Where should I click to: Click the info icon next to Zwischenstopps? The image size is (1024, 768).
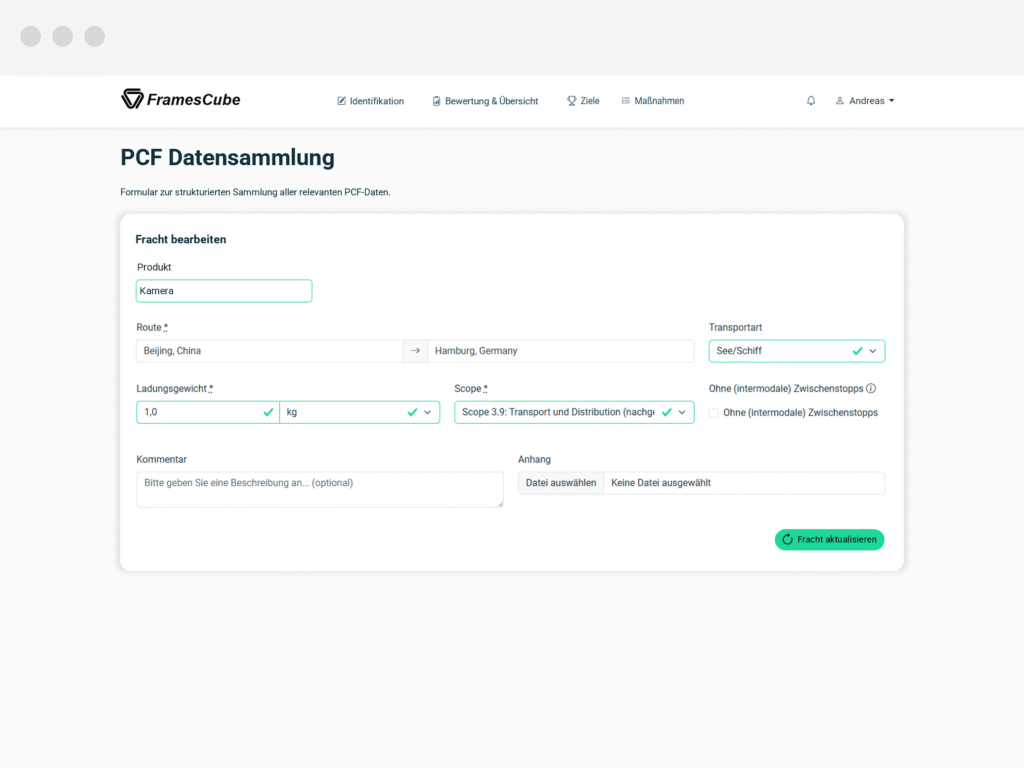[871, 389]
